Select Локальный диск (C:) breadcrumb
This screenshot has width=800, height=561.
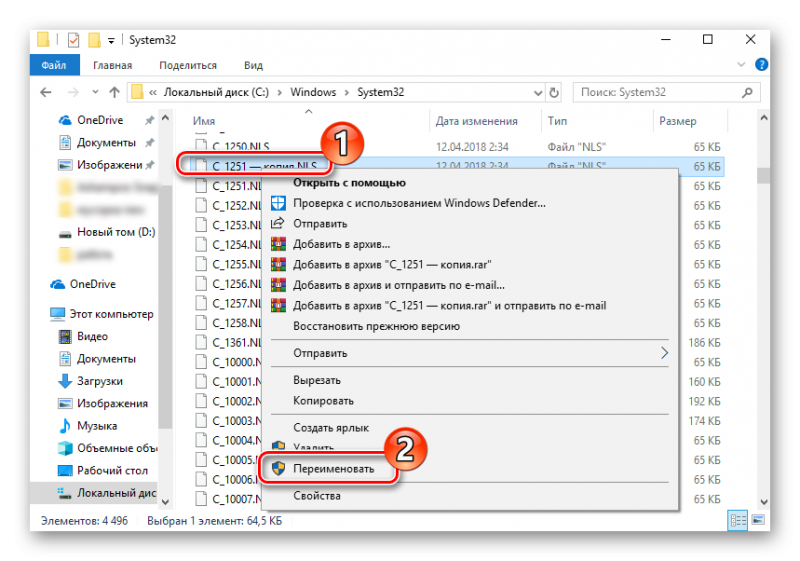click(216, 92)
